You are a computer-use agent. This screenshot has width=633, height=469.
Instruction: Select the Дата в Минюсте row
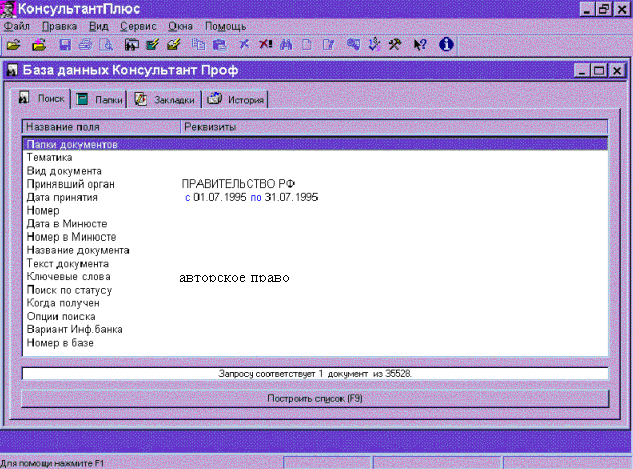[x=315, y=224]
